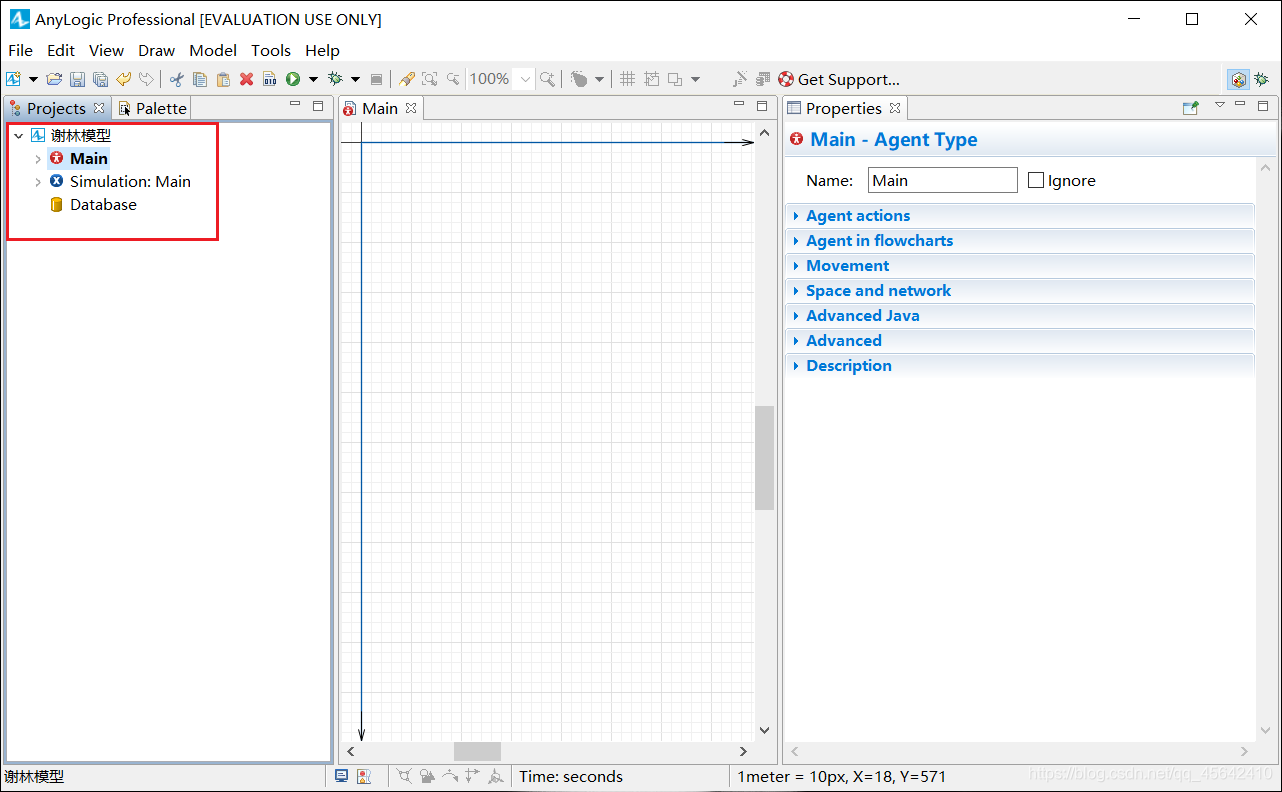Viewport: 1282px width, 792px height.
Task: Expand the Simulation: Main tree node
Action: click(38, 182)
